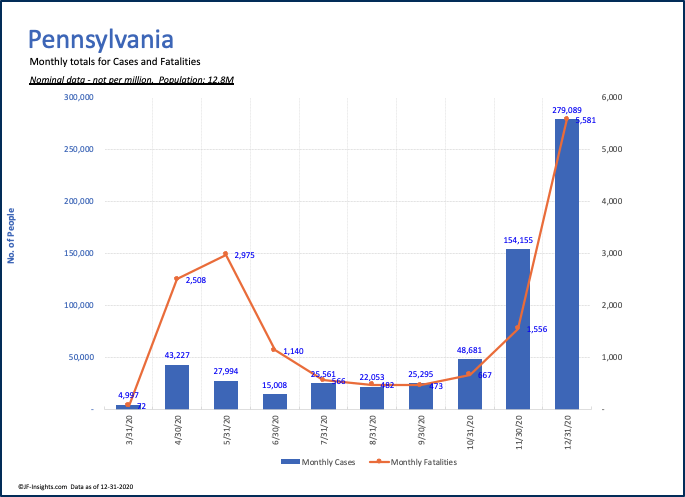Image resolution: width=685 pixels, height=497 pixels.
Task: Select the 6/30/20 date axis label
Action: pyautogui.click(x=274, y=432)
